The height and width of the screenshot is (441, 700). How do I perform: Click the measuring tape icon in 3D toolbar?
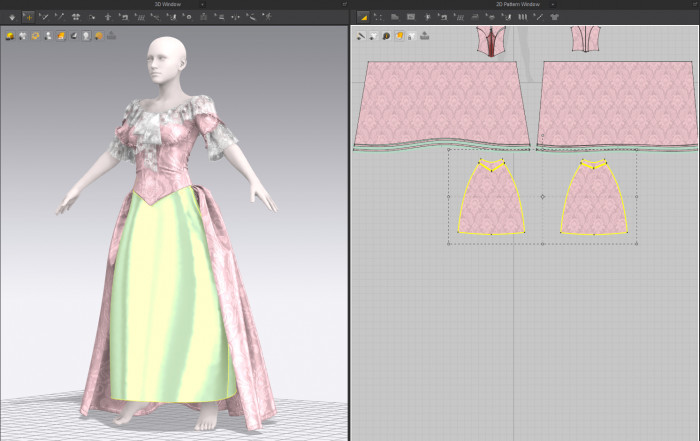click(x=251, y=17)
